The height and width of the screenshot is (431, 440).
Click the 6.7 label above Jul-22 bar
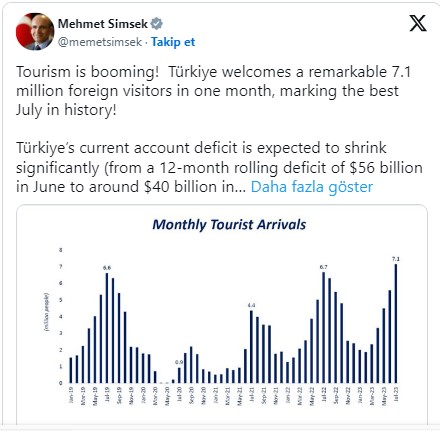coord(323,267)
